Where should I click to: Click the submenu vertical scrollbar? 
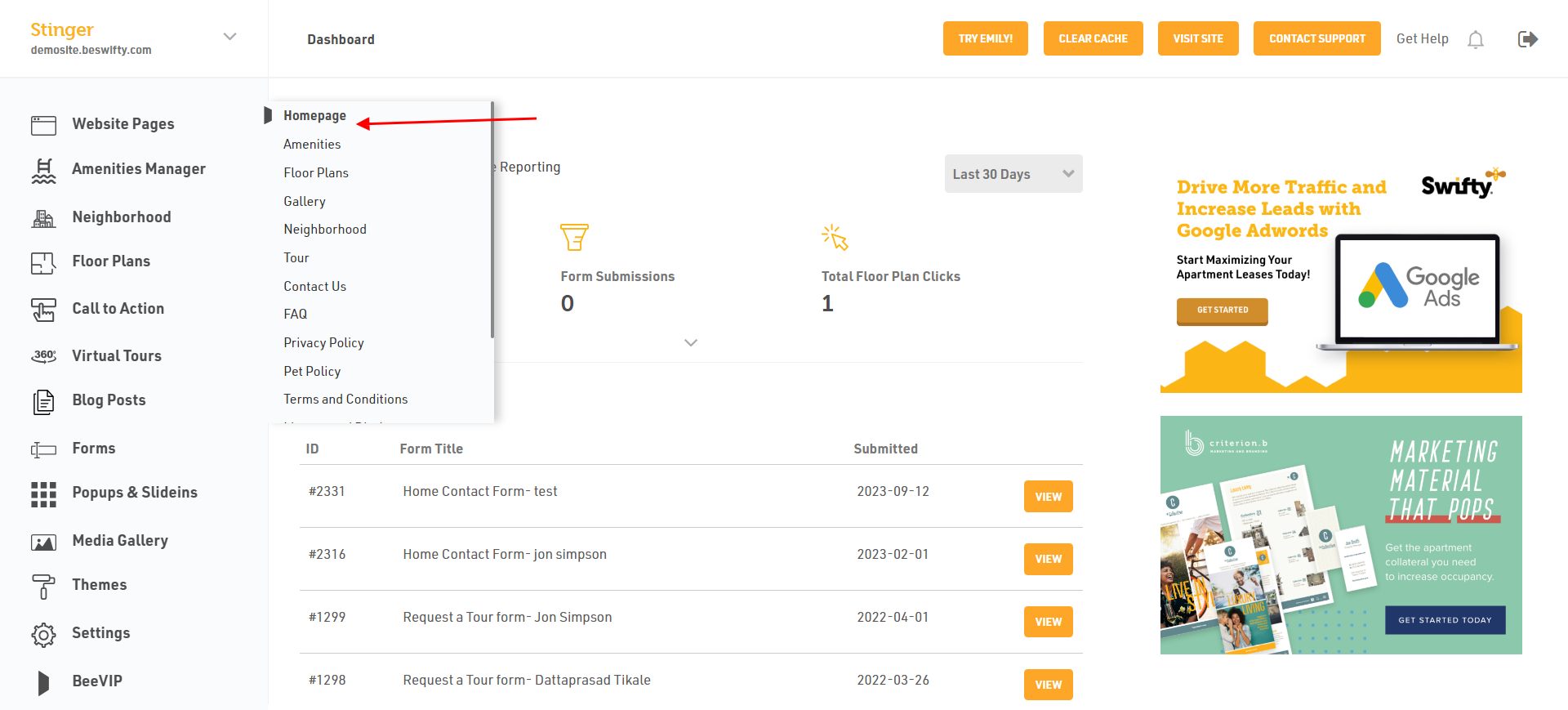pos(492,221)
